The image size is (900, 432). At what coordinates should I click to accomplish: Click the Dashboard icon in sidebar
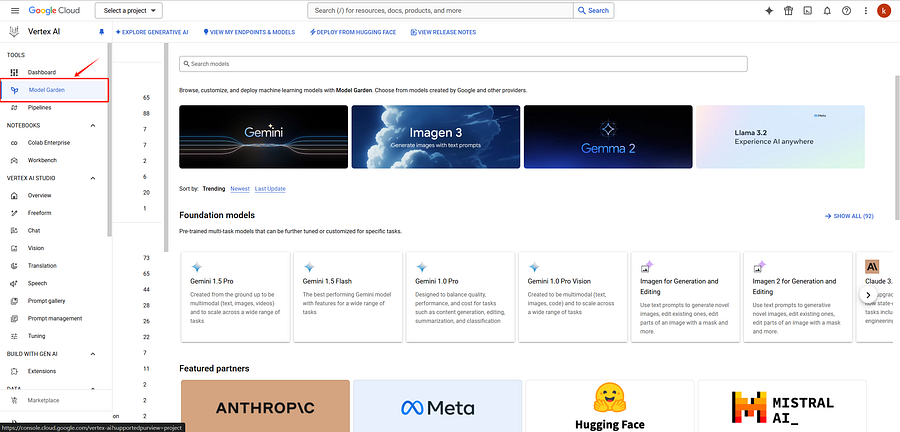coord(14,72)
